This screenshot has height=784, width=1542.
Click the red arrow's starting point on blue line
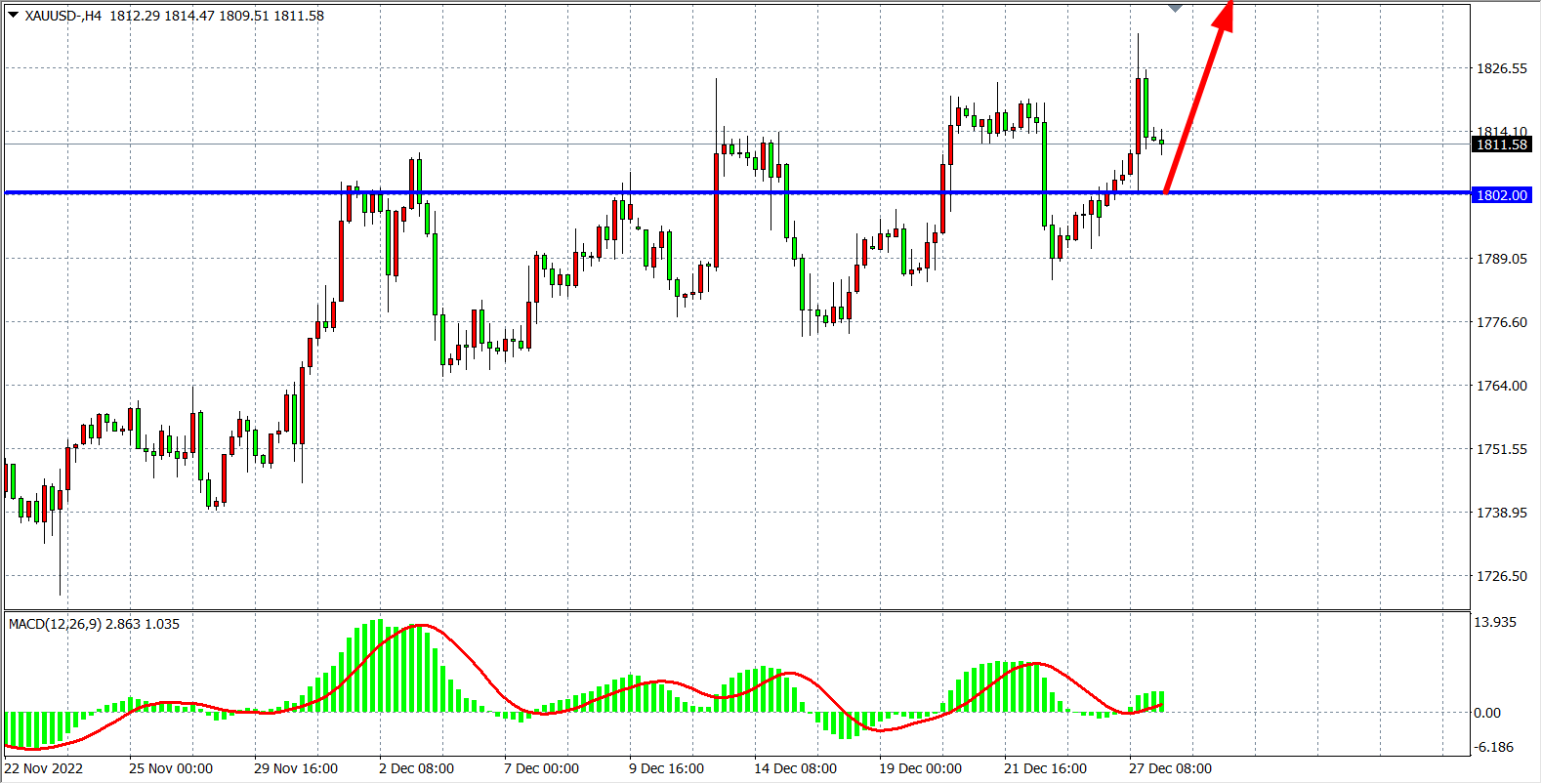1166,191
